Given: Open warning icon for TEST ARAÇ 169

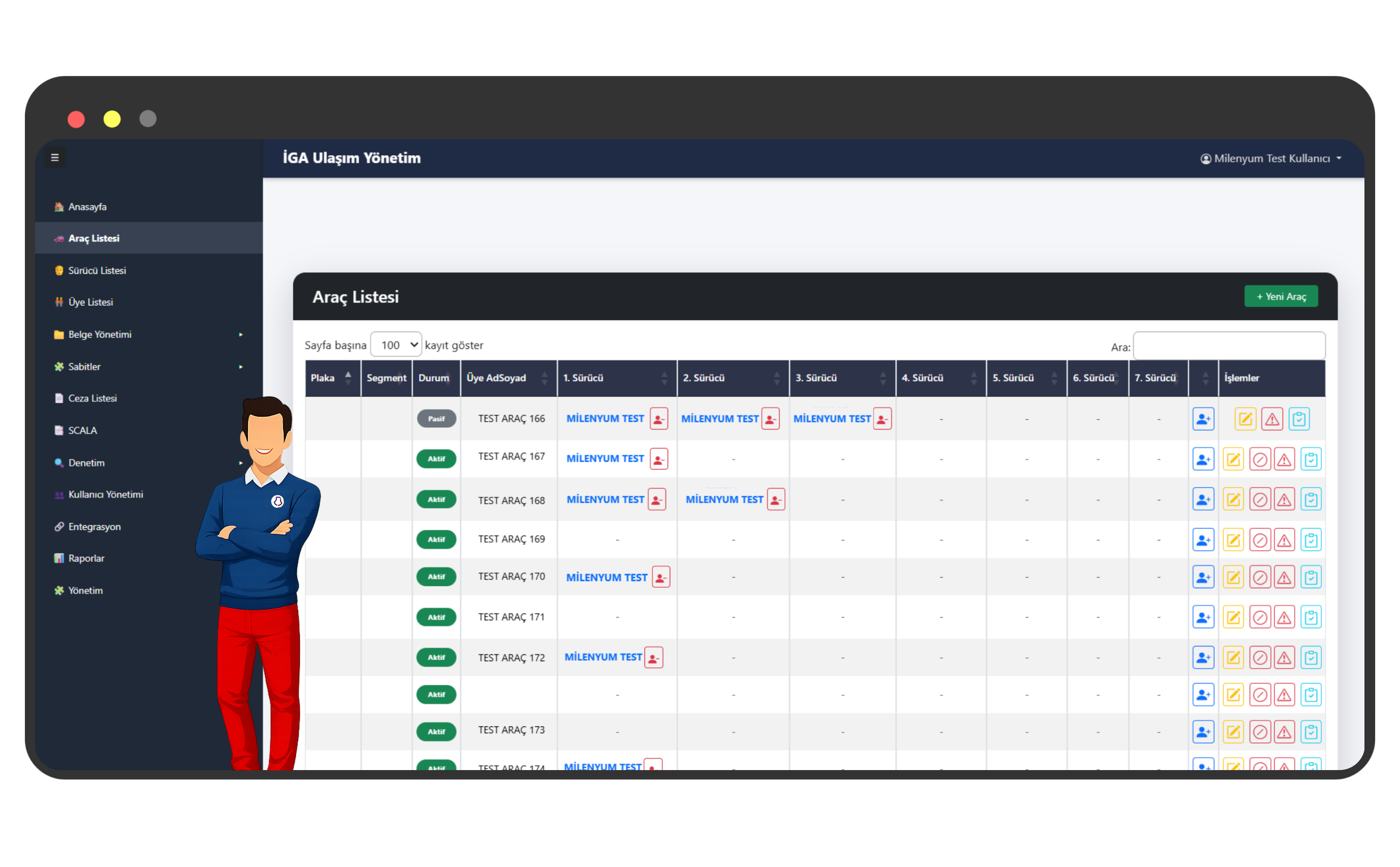Looking at the screenshot, I should tap(1284, 540).
